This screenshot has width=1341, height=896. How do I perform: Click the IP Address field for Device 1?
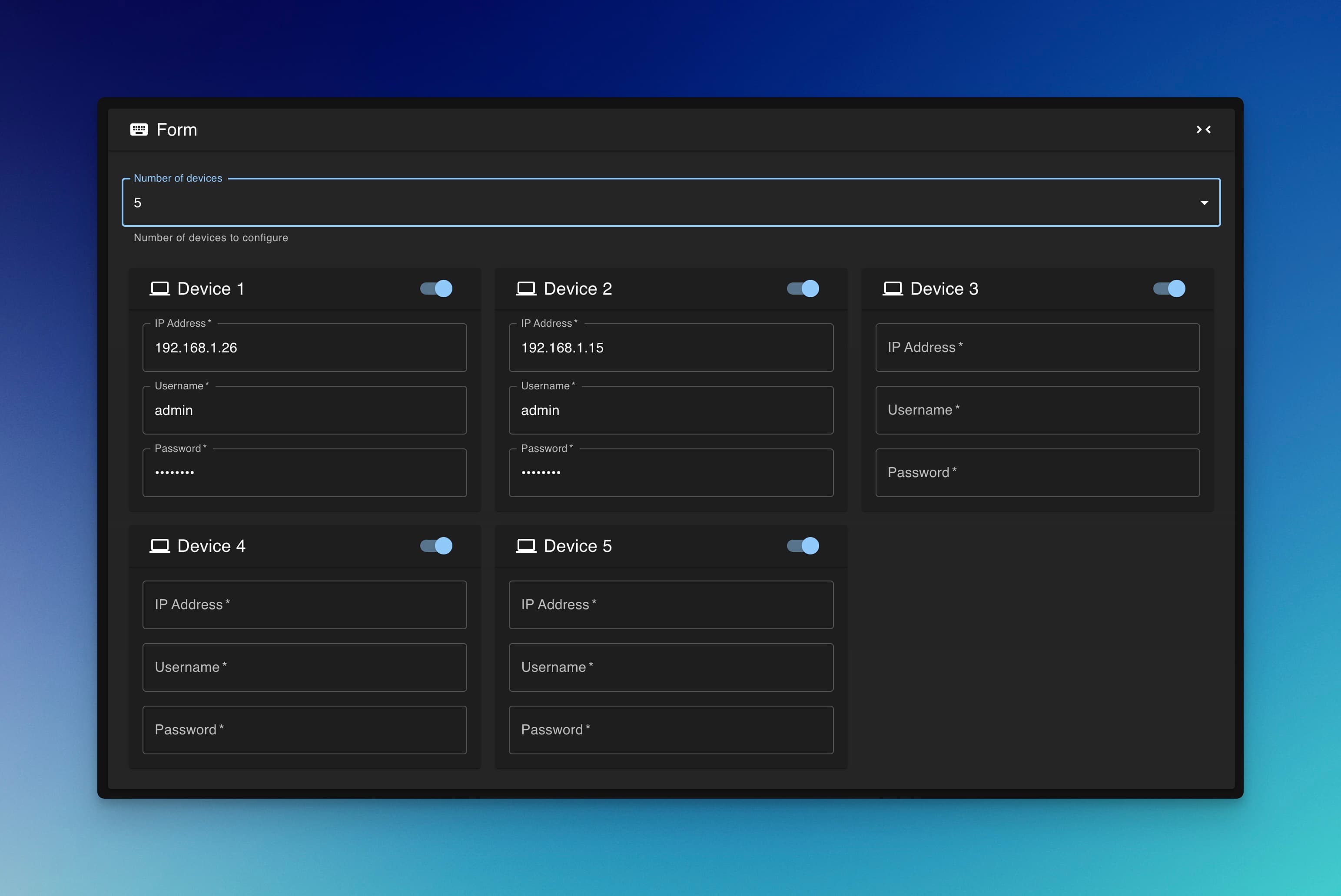pos(305,347)
